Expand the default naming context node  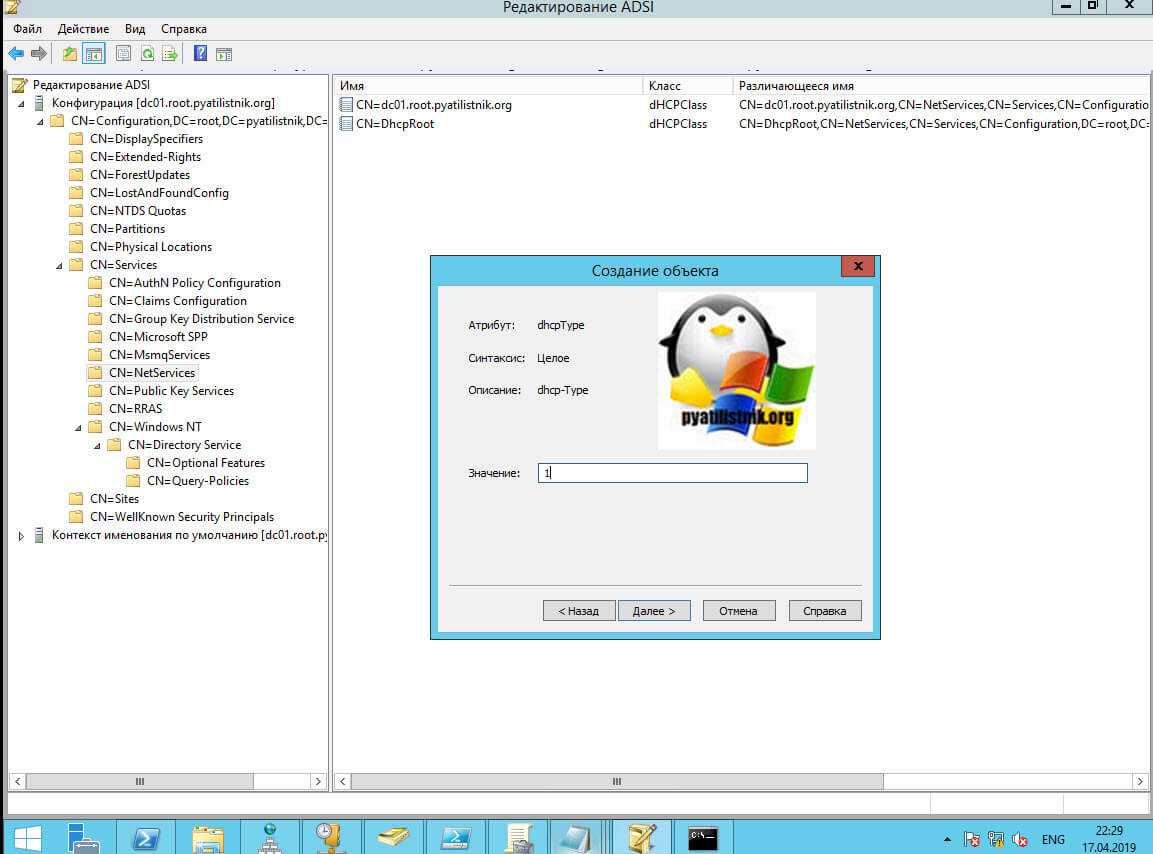pos(22,536)
